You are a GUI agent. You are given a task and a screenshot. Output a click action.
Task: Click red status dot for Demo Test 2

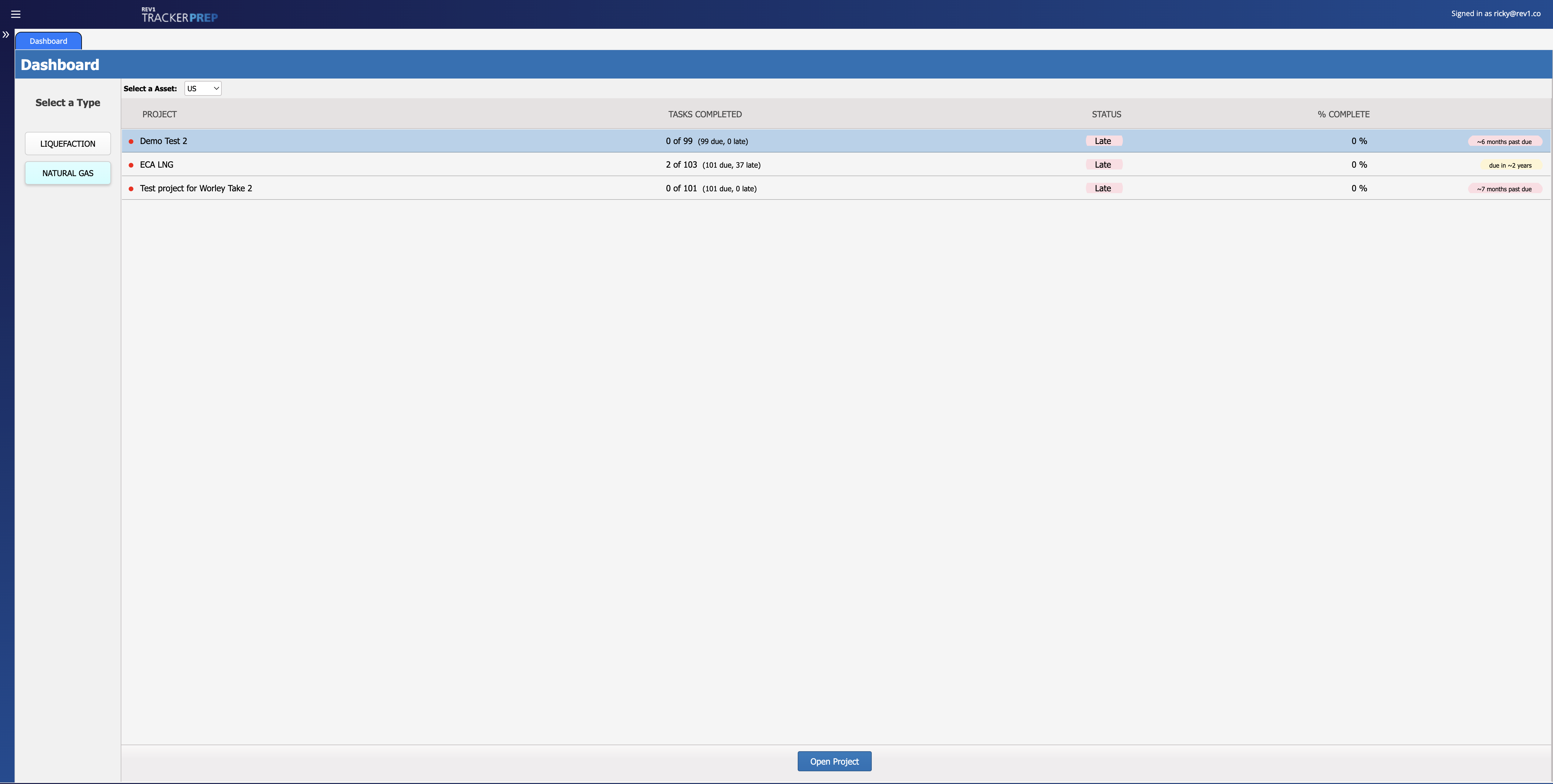131,142
